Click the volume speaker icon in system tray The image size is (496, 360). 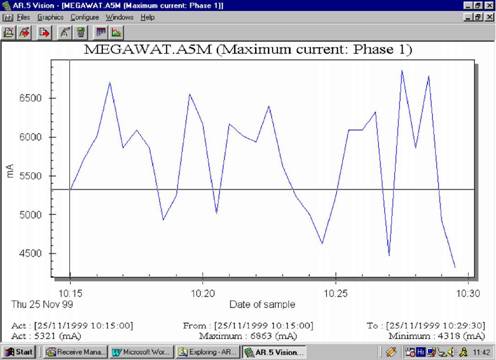pyautogui.click(x=451, y=352)
